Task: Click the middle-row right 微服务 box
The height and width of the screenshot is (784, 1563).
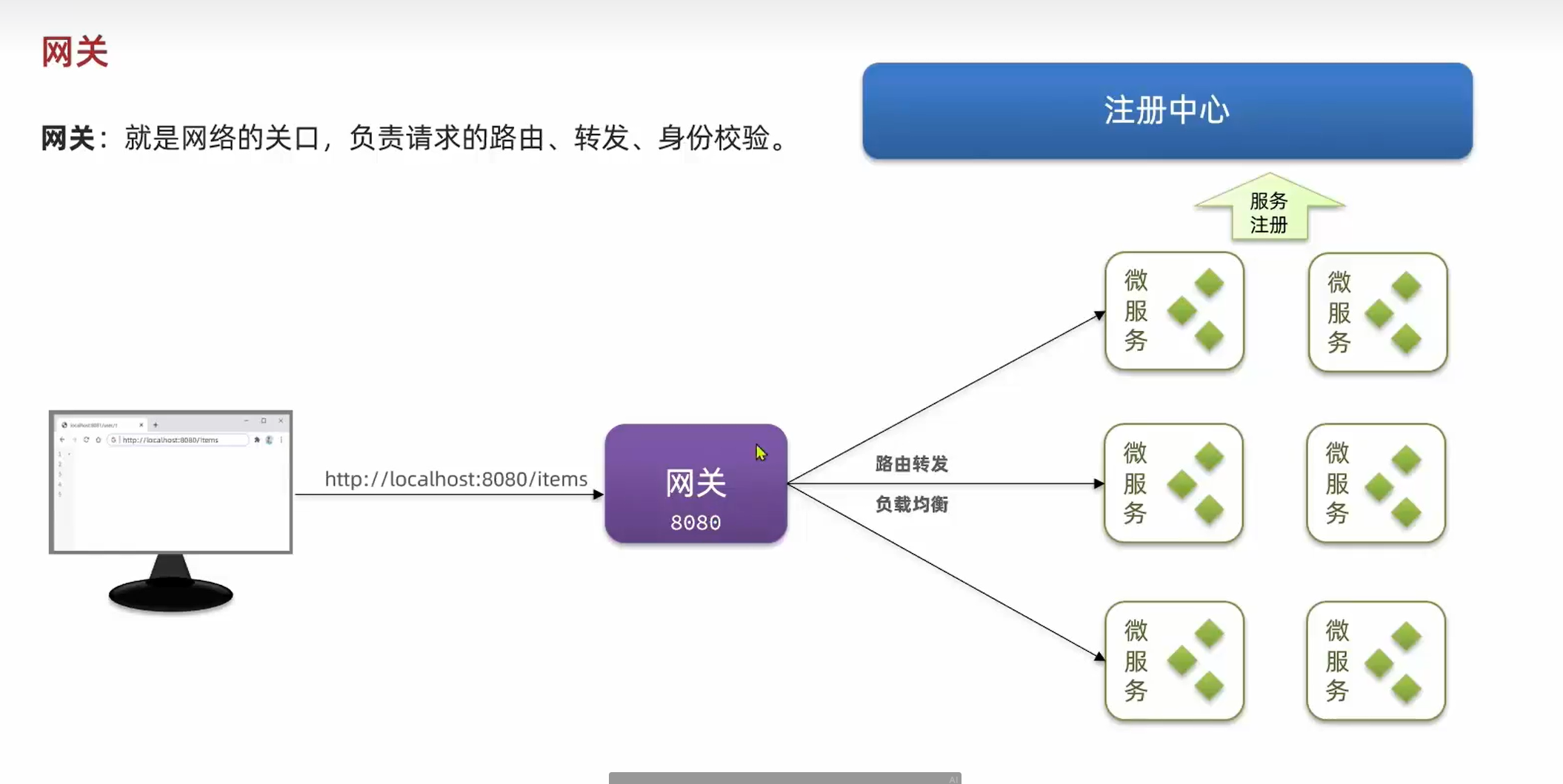Action: [1376, 483]
